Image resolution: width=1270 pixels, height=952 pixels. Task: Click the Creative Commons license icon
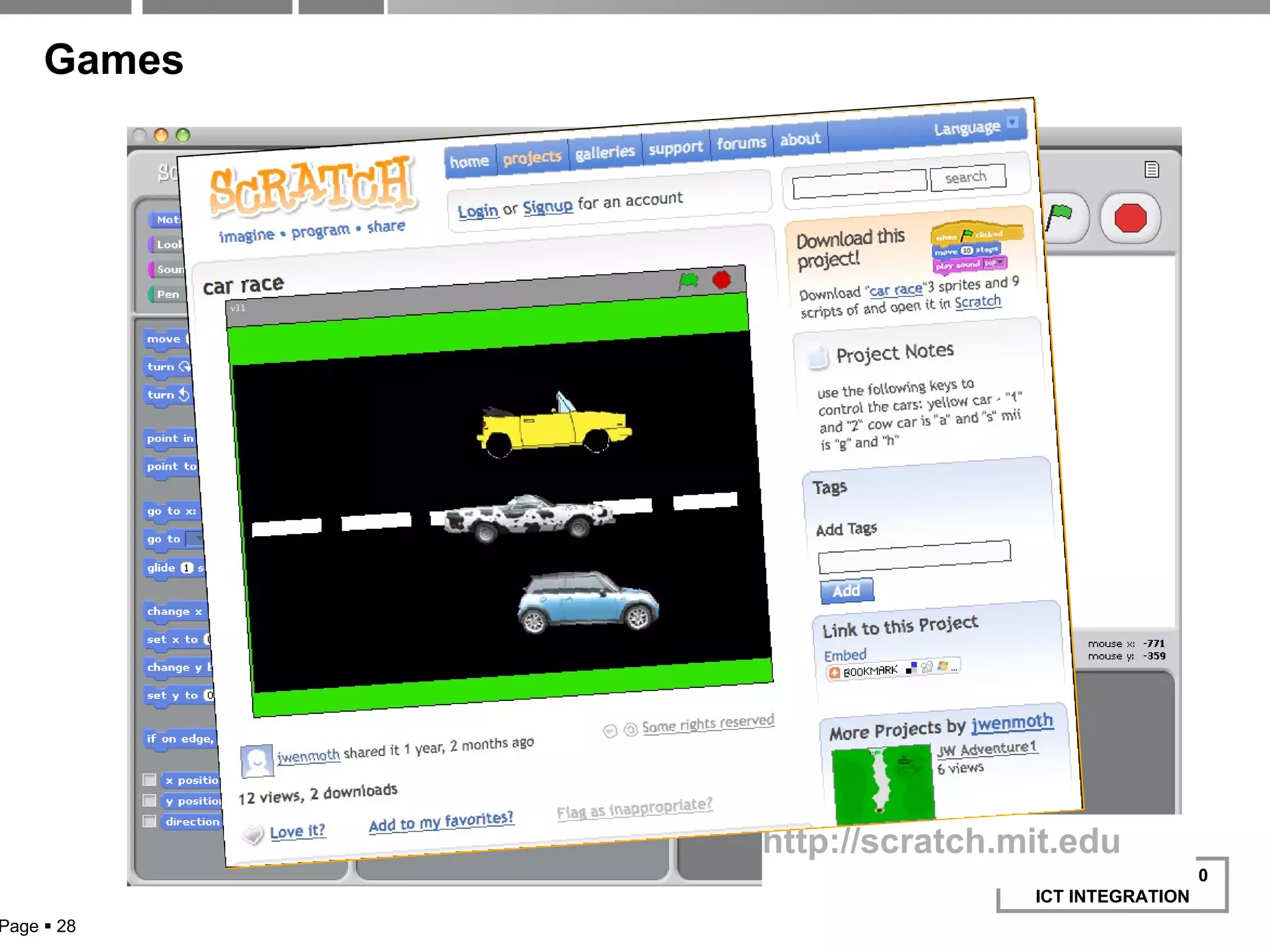coord(610,731)
